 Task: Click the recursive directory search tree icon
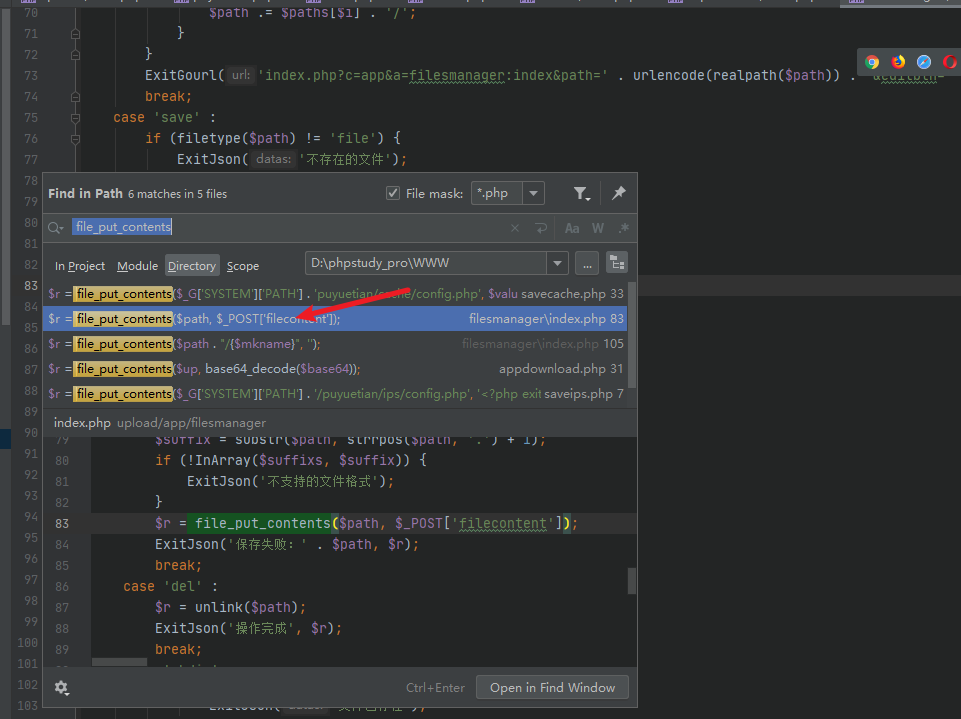pos(617,263)
